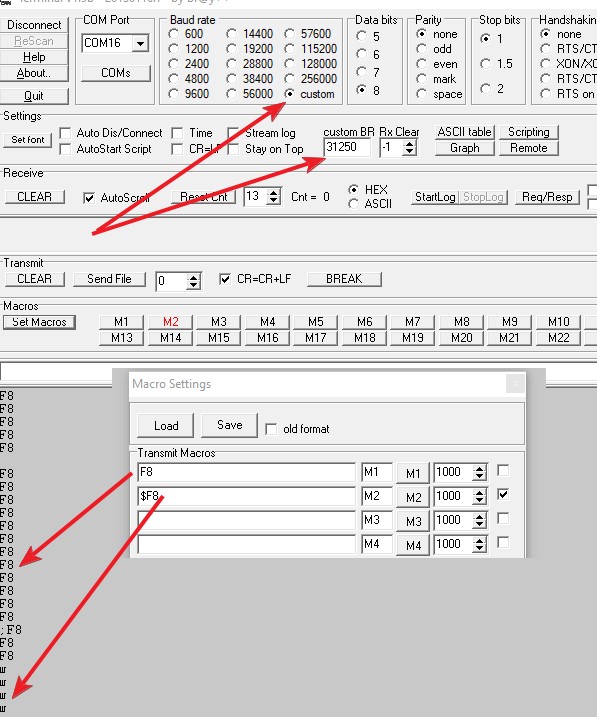The image size is (597, 717).
Task: Click the Set font button
Action: tap(28, 139)
